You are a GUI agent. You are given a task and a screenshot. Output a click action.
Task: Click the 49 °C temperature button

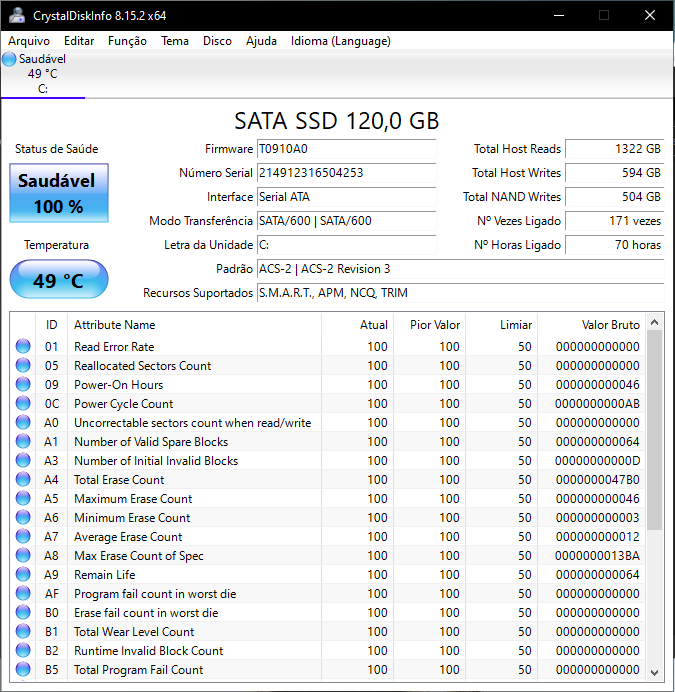click(x=59, y=280)
